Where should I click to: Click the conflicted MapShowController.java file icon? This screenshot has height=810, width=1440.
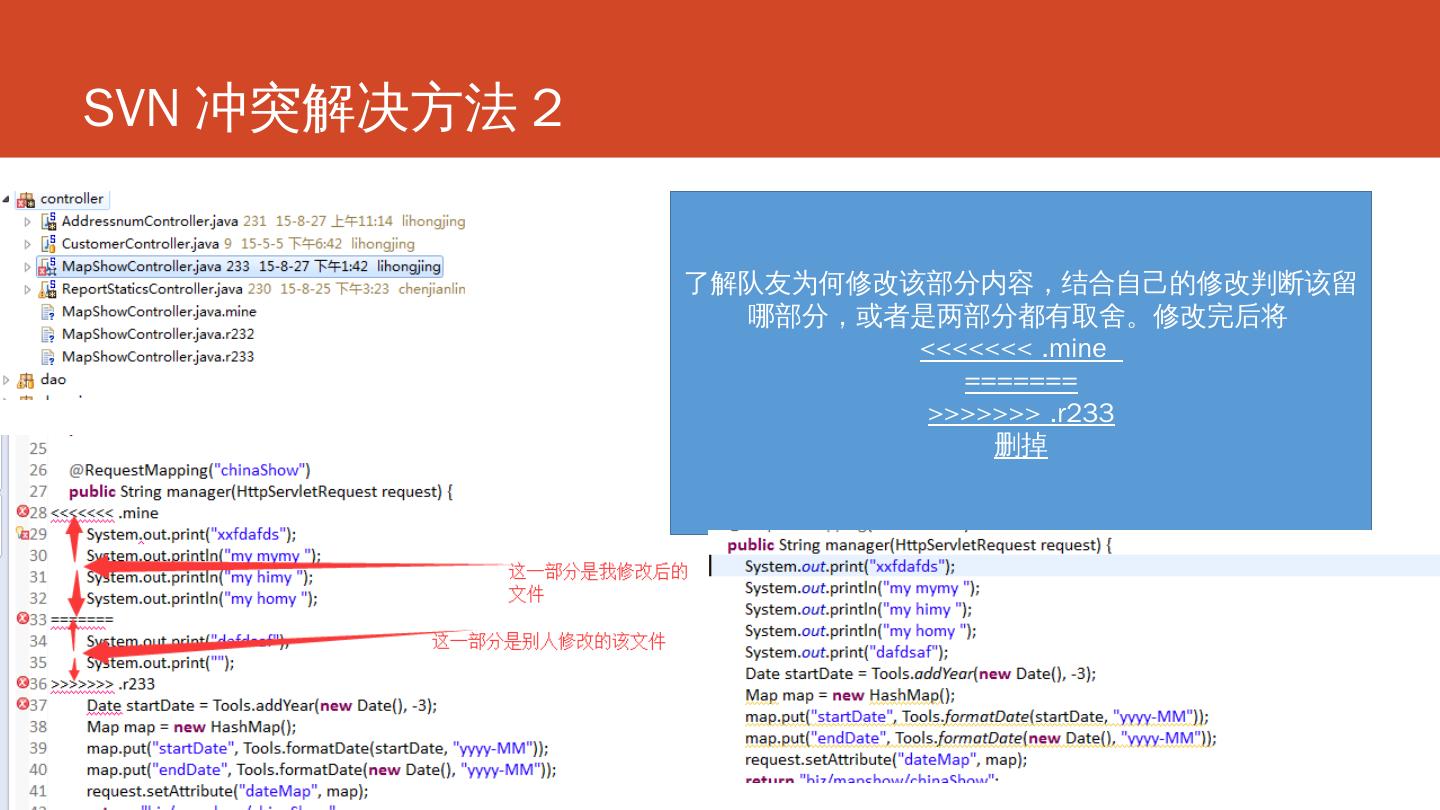pyautogui.click(x=48, y=267)
